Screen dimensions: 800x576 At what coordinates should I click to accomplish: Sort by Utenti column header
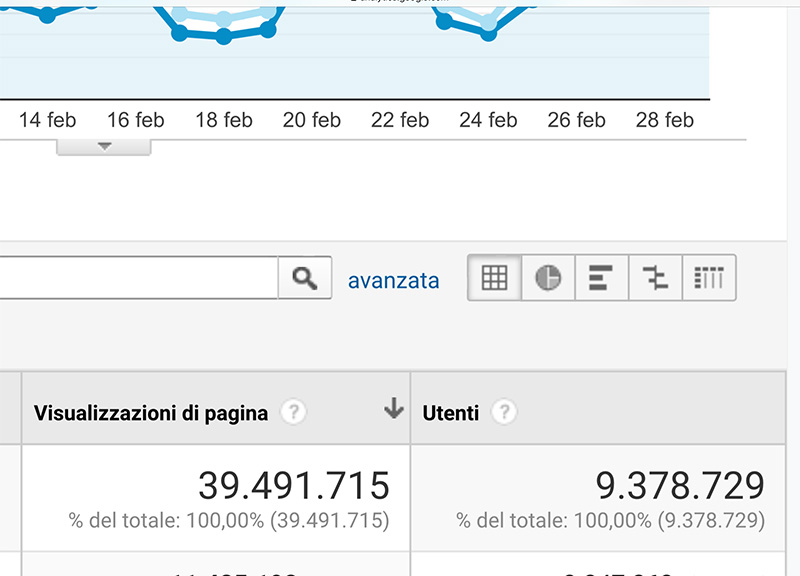(x=451, y=413)
